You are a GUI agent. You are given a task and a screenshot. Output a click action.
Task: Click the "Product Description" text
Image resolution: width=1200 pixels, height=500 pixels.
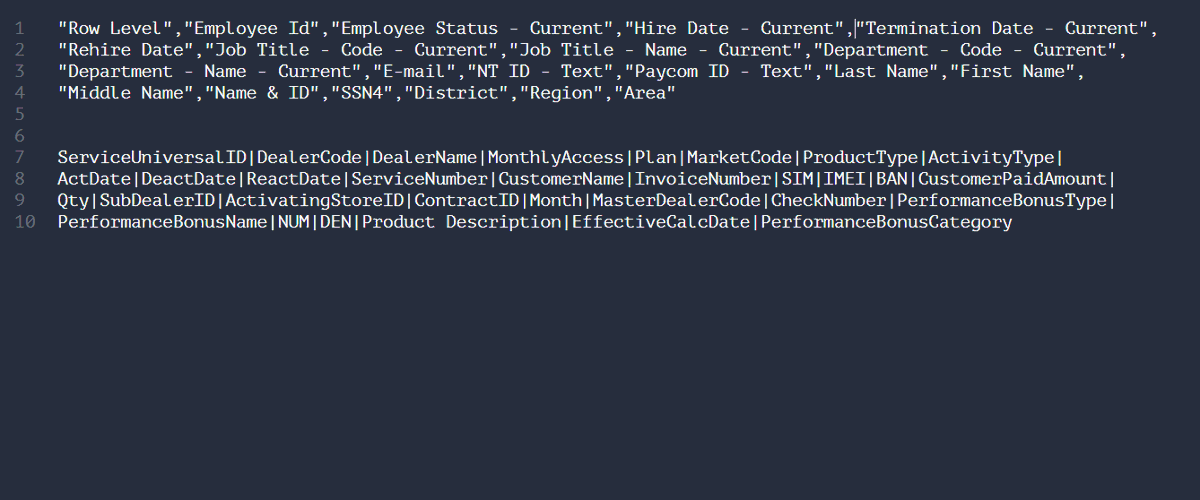click(x=461, y=222)
